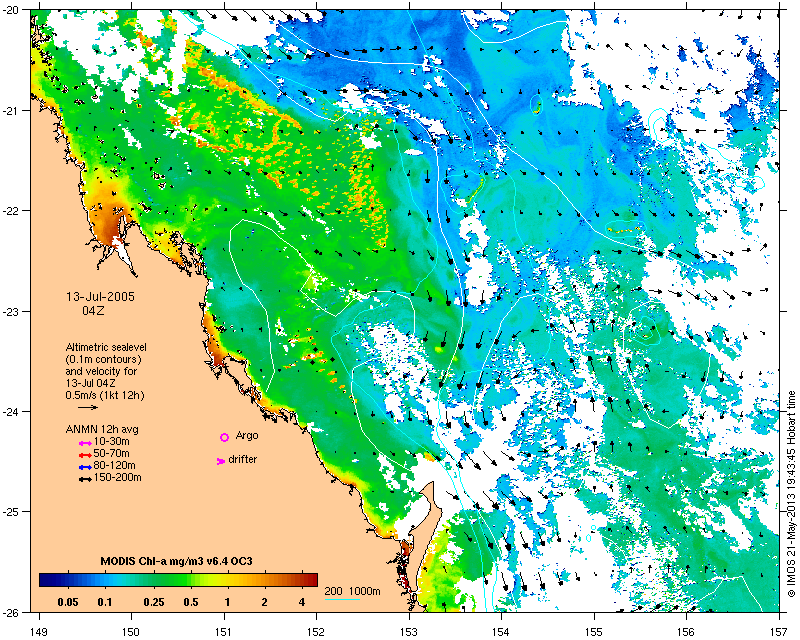
Task: Click the longitude label 155
Action: click(594, 632)
